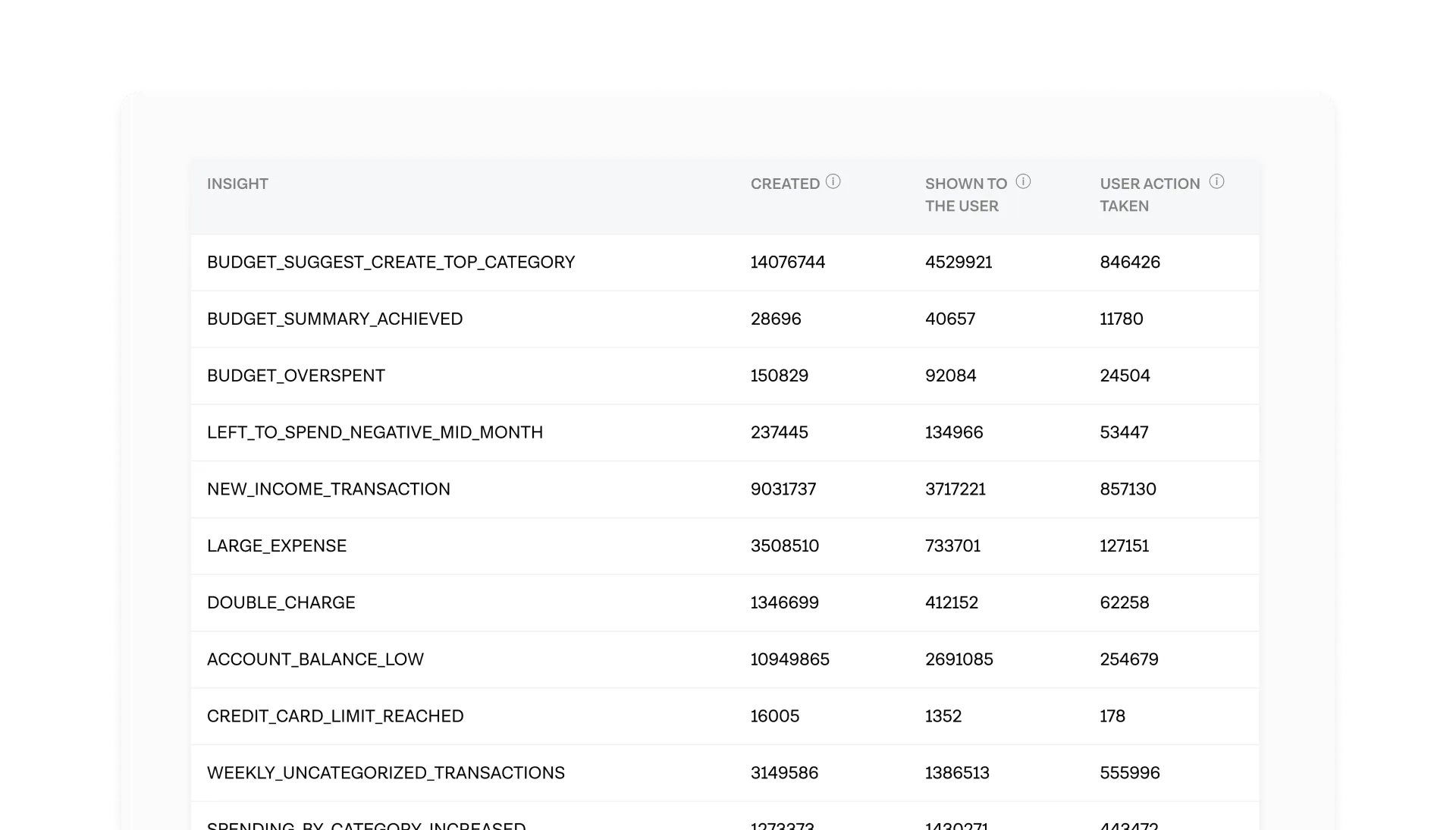Click the INSIGHT column header
This screenshot has width=1456, height=830.
[x=237, y=184]
